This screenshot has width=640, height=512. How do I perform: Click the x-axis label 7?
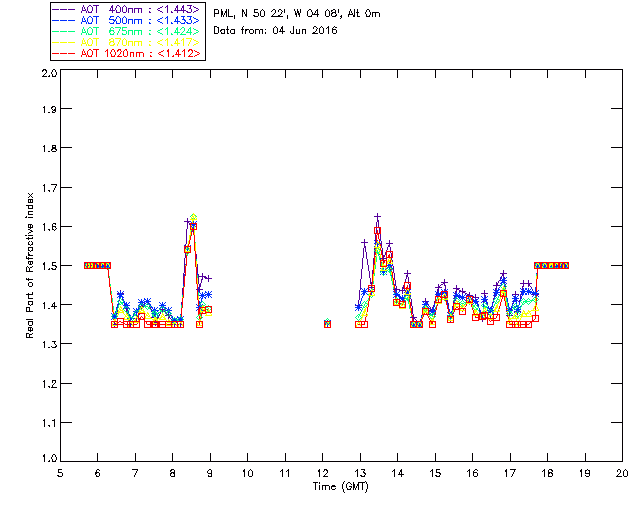(135, 473)
